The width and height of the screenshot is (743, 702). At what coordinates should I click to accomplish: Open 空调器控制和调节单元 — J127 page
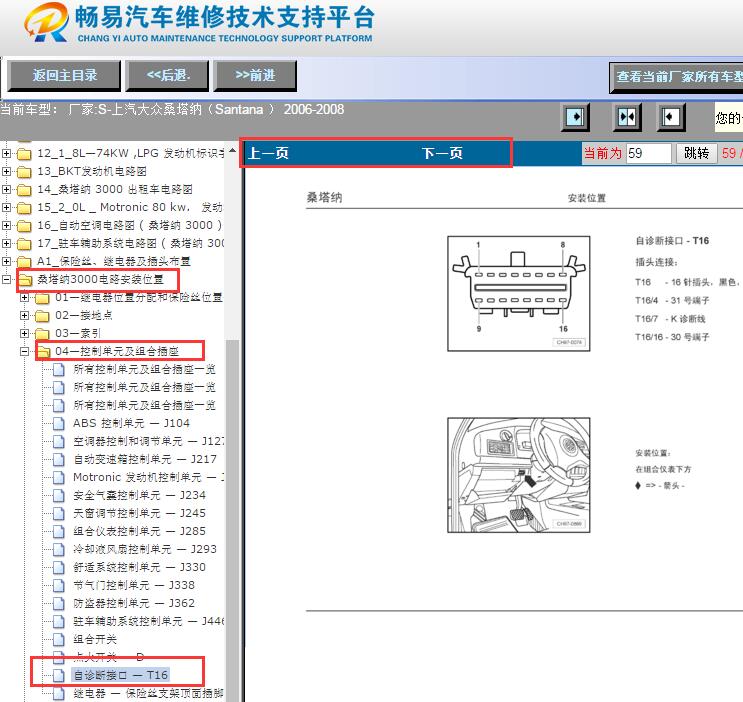(148, 441)
